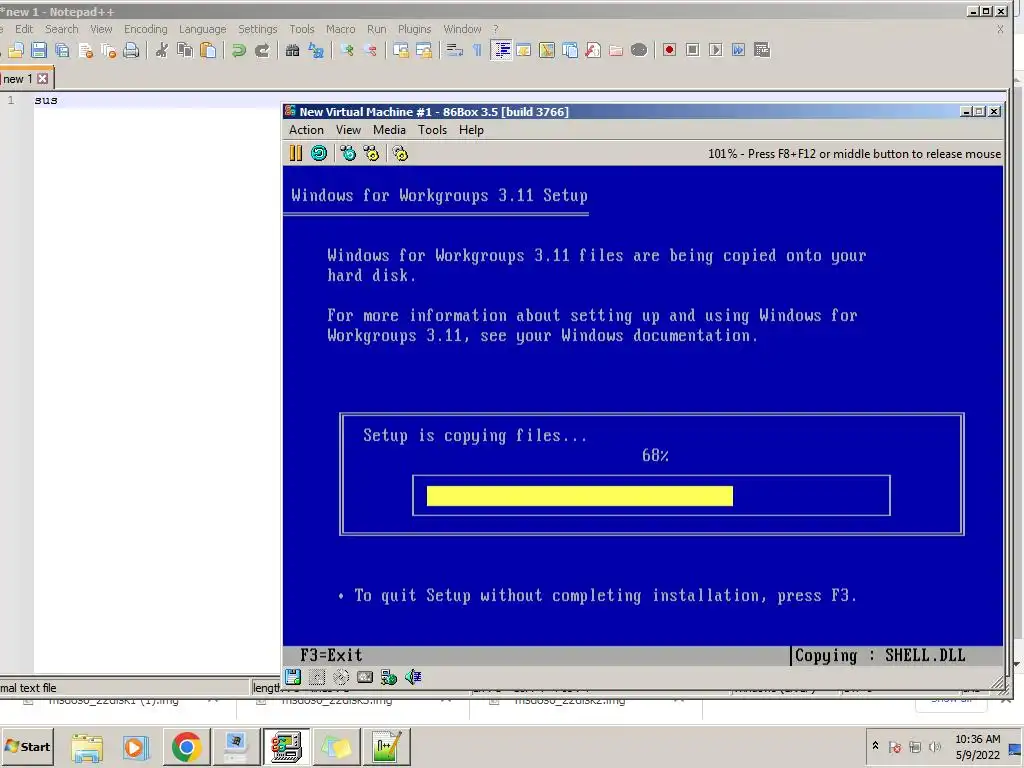Open Notepad++ Plugins menu
Screen dimensions: 1024x768
click(414, 29)
